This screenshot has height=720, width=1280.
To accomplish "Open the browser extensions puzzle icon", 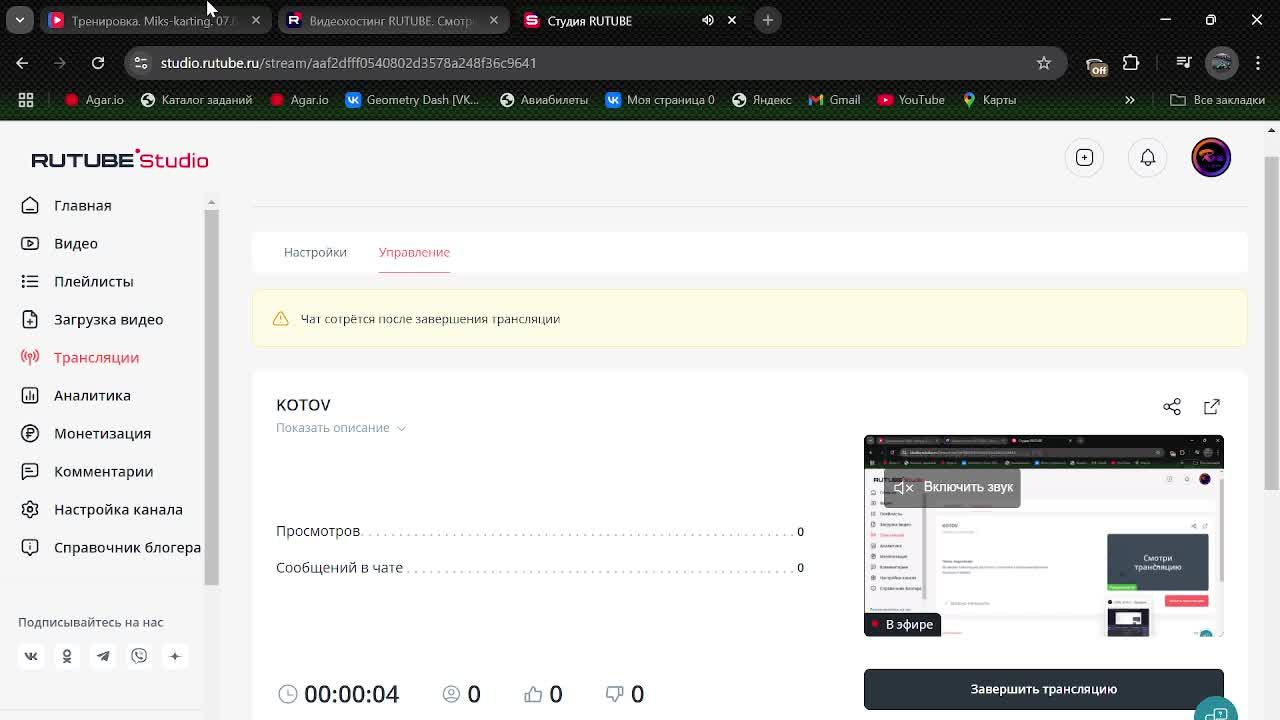I will tap(1131, 63).
